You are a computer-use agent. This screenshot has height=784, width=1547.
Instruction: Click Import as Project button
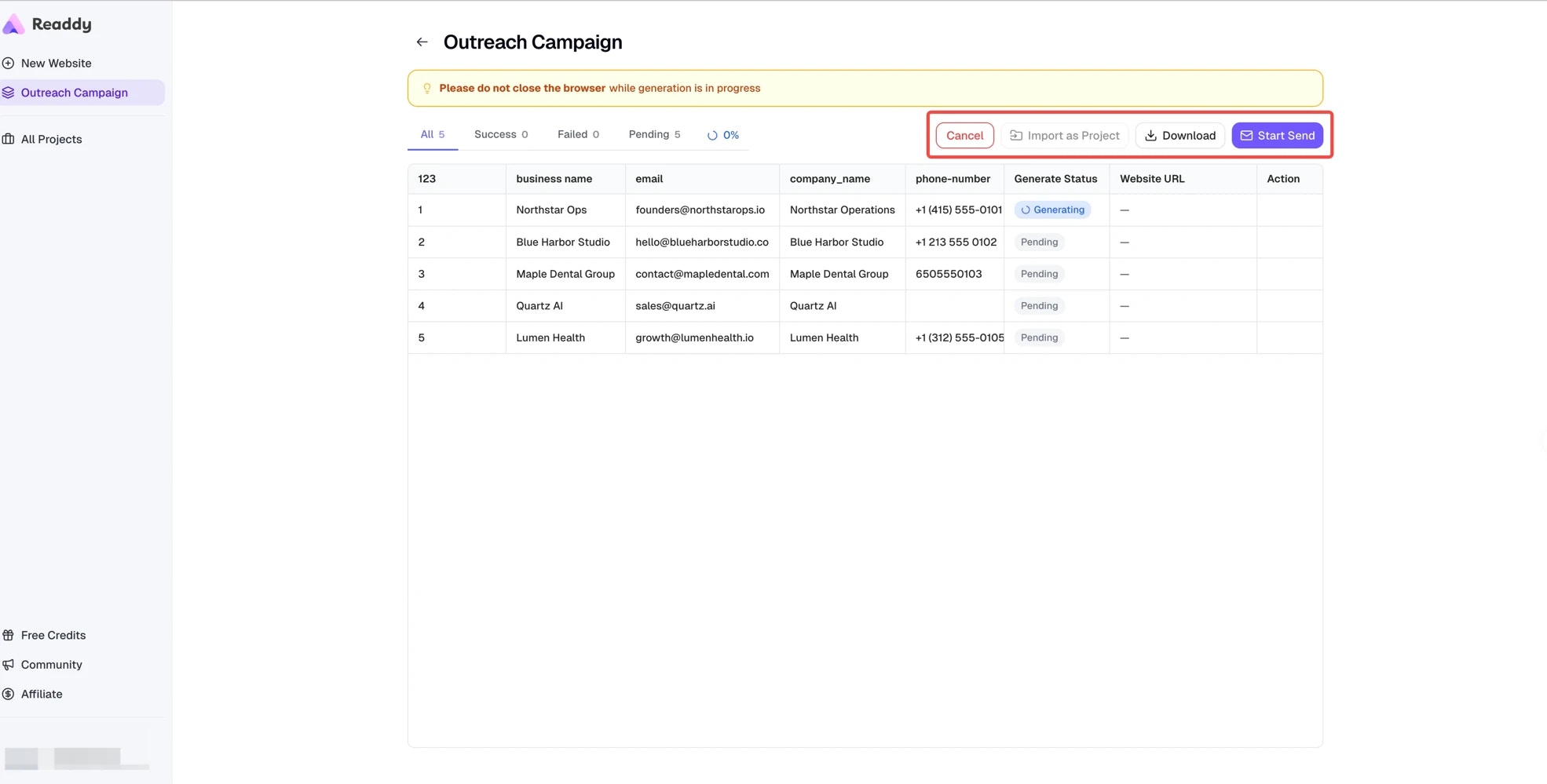[1065, 136]
